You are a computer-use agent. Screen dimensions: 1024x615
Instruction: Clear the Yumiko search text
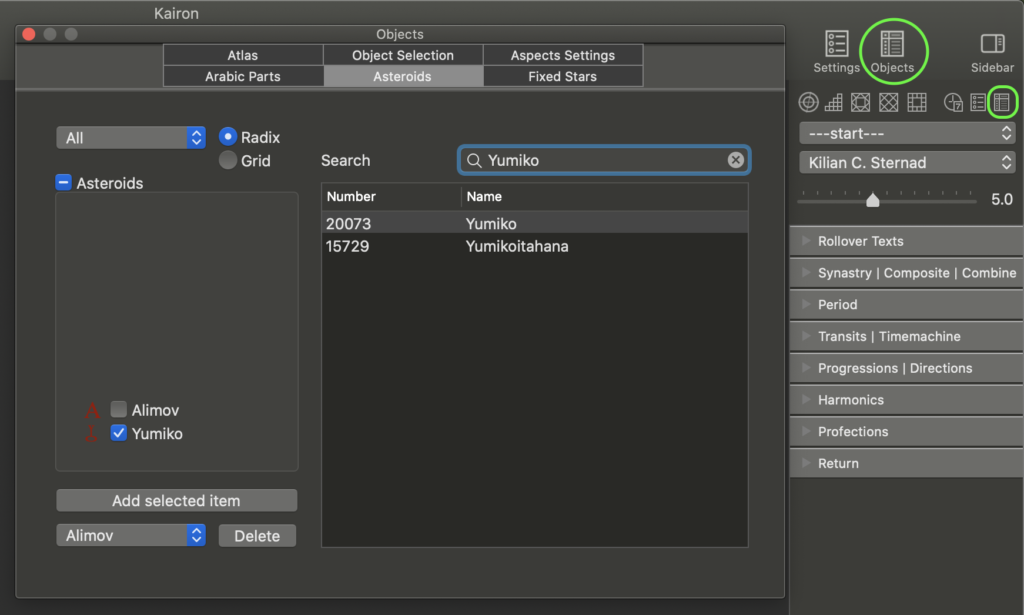pos(735,160)
